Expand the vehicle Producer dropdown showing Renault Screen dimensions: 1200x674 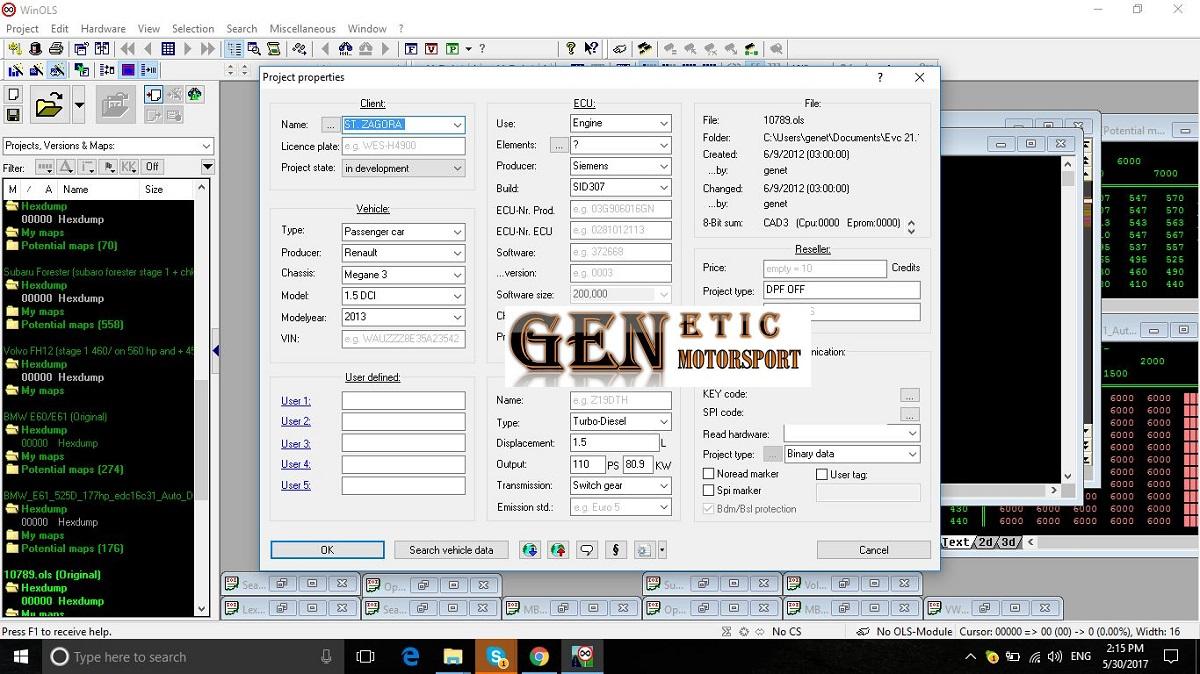[457, 253]
